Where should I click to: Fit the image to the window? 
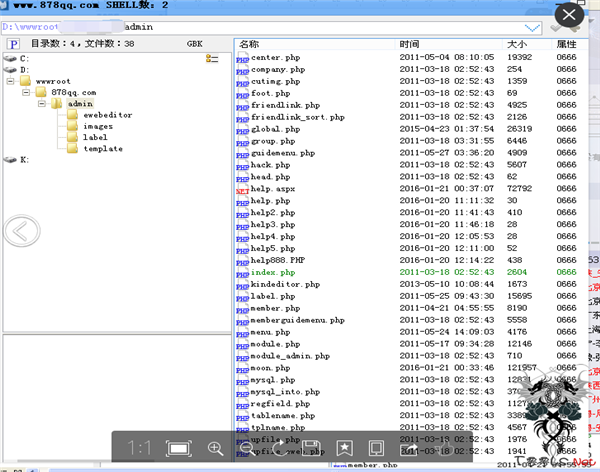click(x=179, y=449)
